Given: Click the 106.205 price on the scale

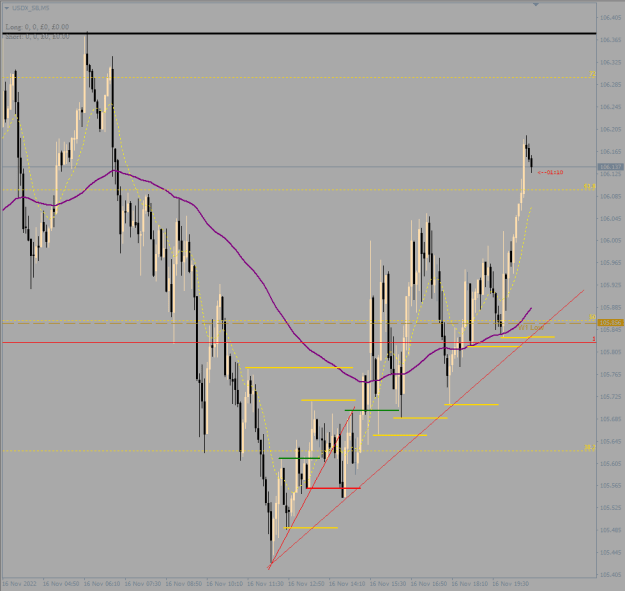Looking at the screenshot, I should coord(610,129).
